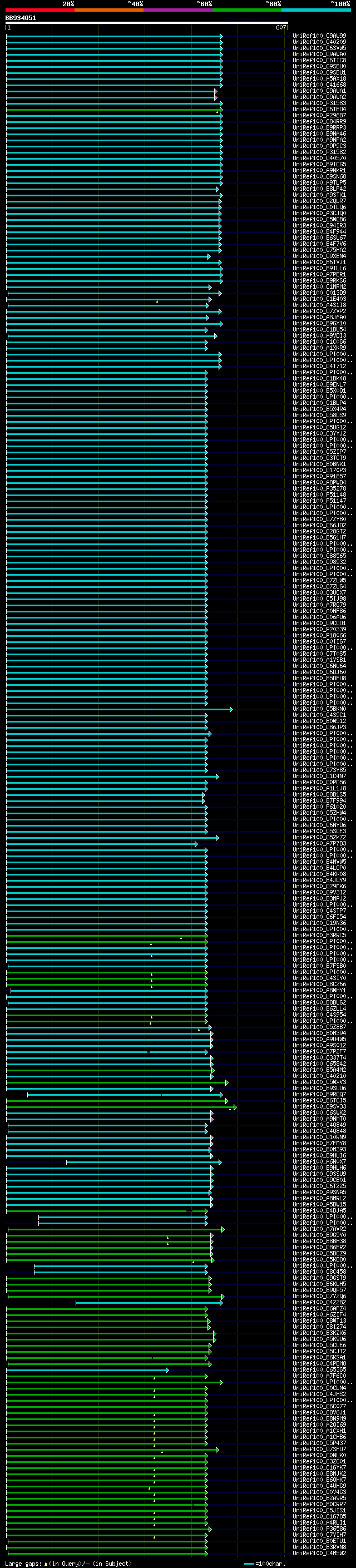Pick the UniRef100_Q9SN68 hit name
Viewport: 356px width, 1568px height.
click(319, 176)
